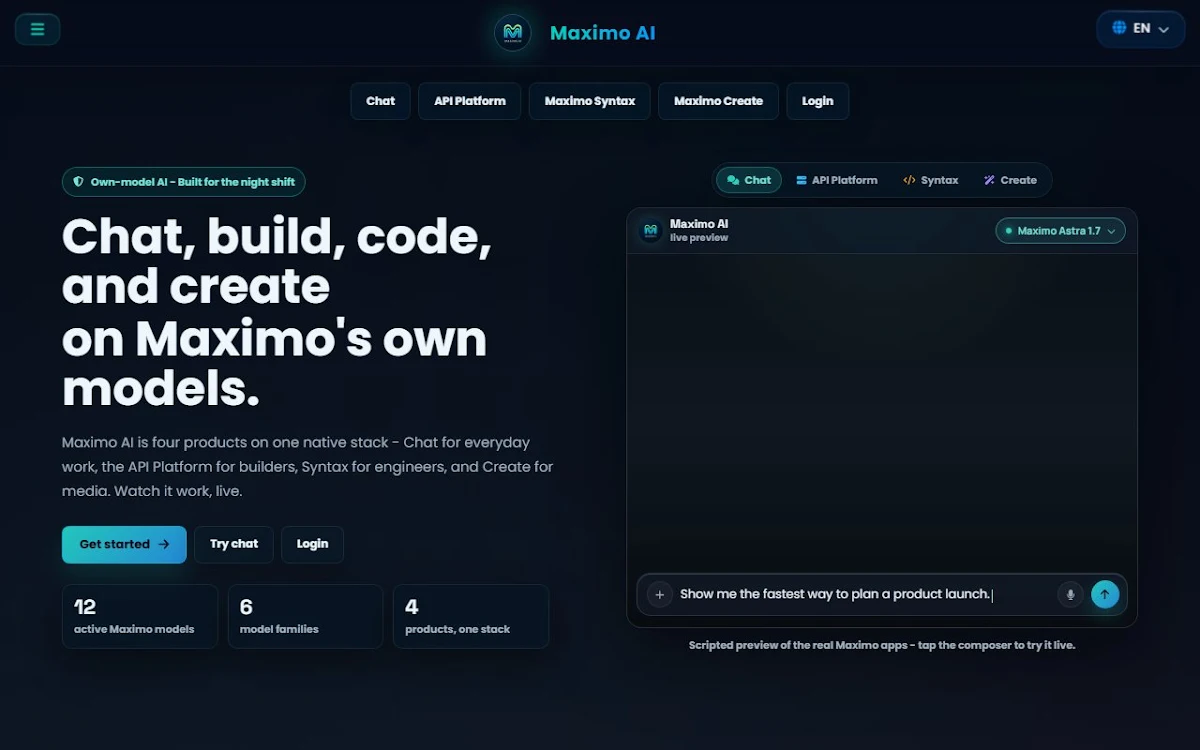Image resolution: width=1200 pixels, height=750 pixels.
Task: Click the globe language icon
Action: [x=1119, y=28]
